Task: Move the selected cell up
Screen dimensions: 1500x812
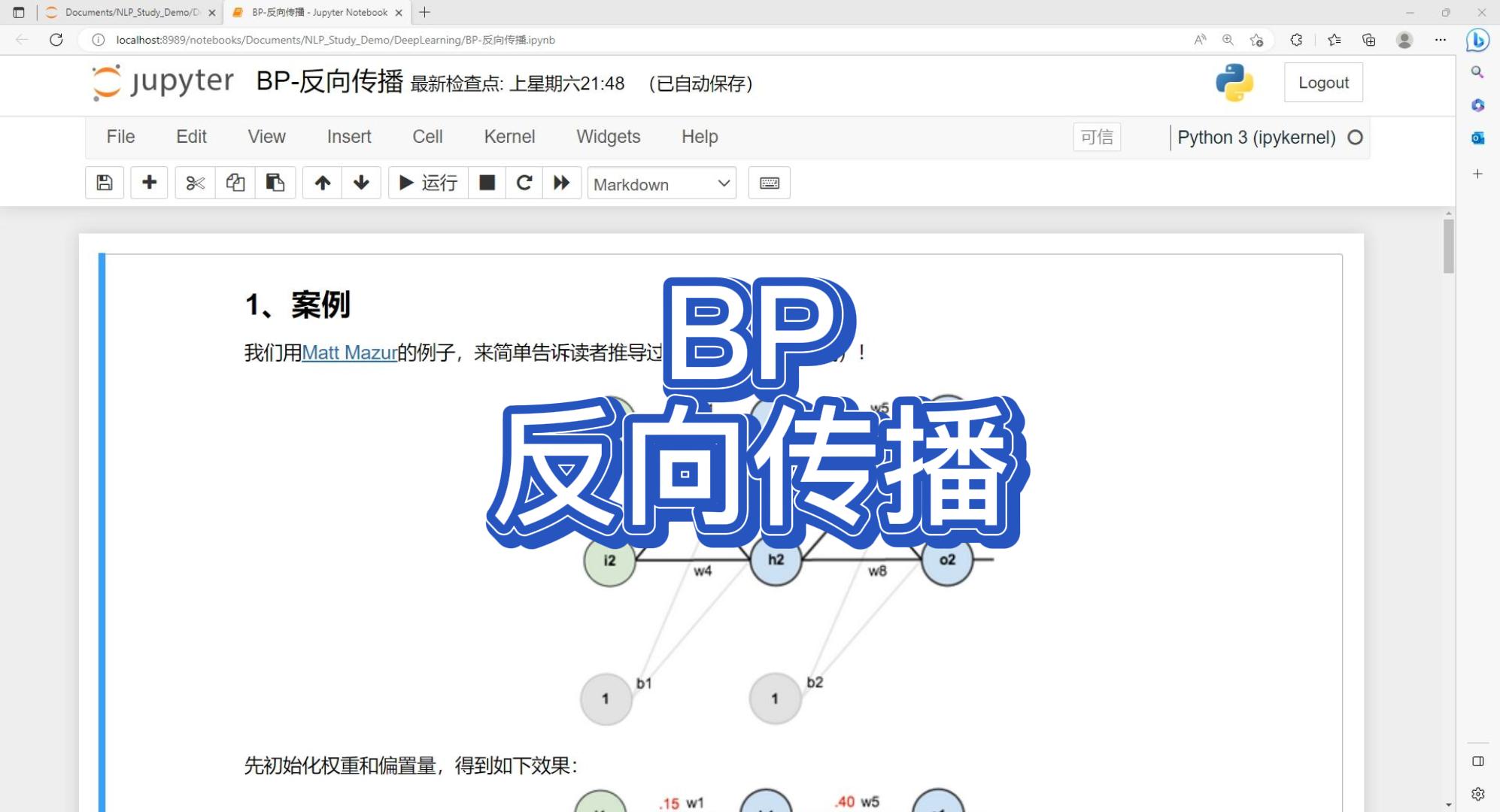Action: pos(322,183)
